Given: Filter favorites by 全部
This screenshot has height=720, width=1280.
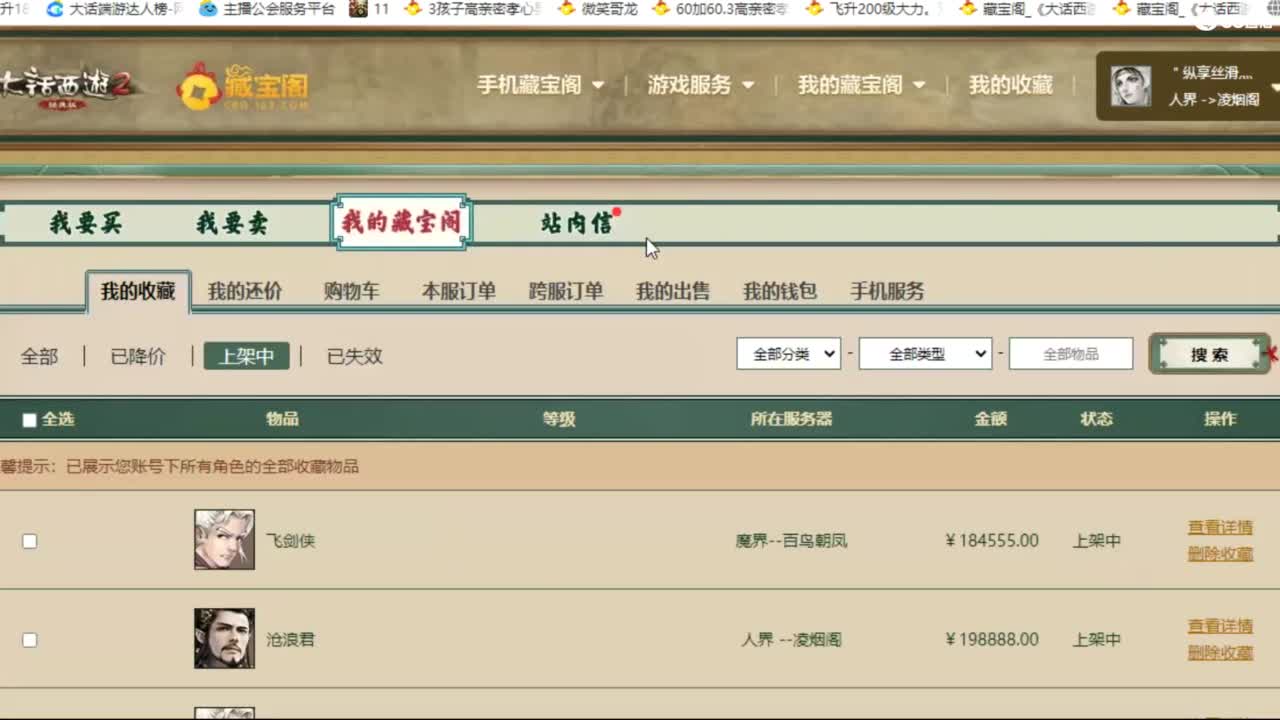Looking at the screenshot, I should (40, 356).
